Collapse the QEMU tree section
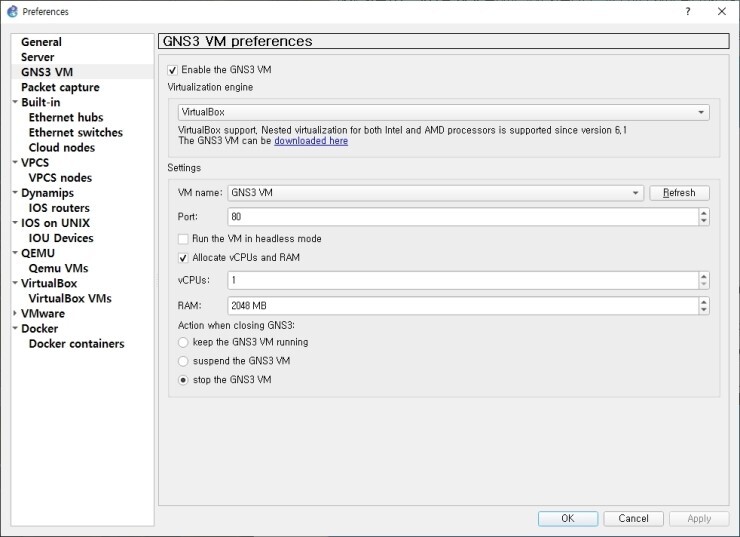This screenshot has width=740, height=537. point(15,253)
